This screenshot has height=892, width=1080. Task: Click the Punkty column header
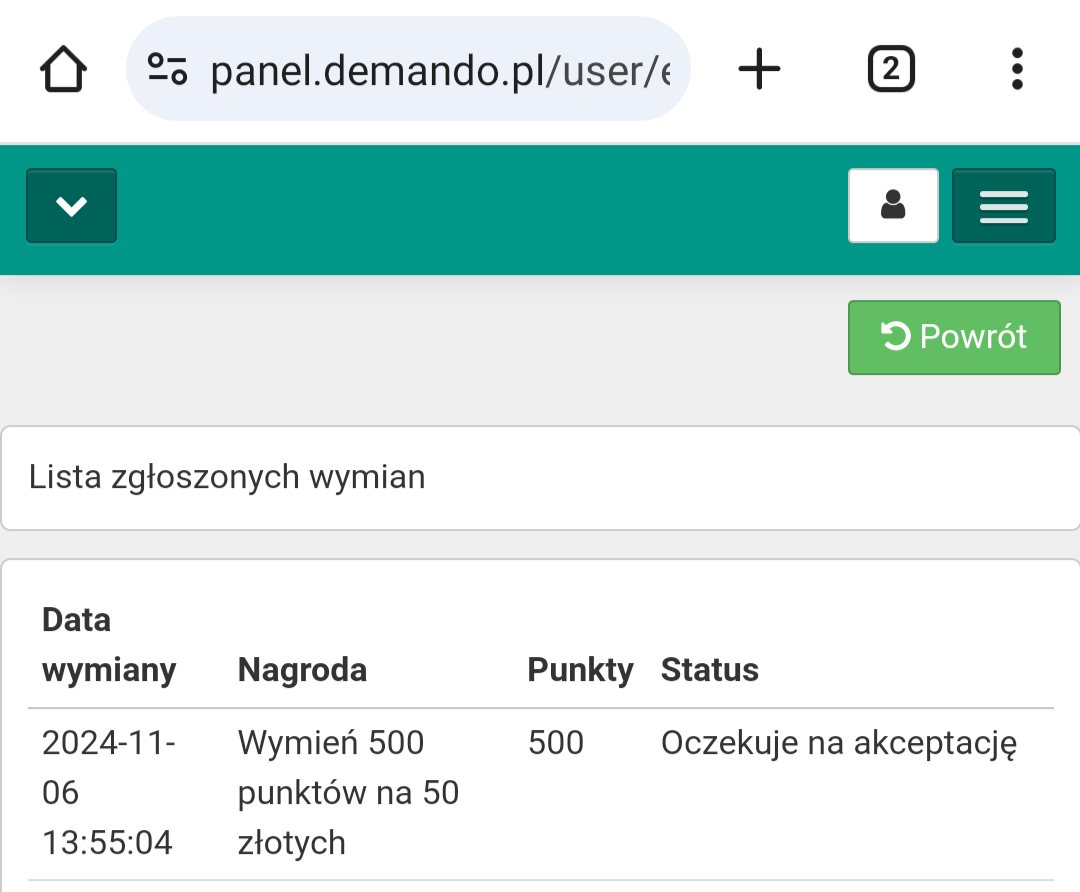coord(580,670)
